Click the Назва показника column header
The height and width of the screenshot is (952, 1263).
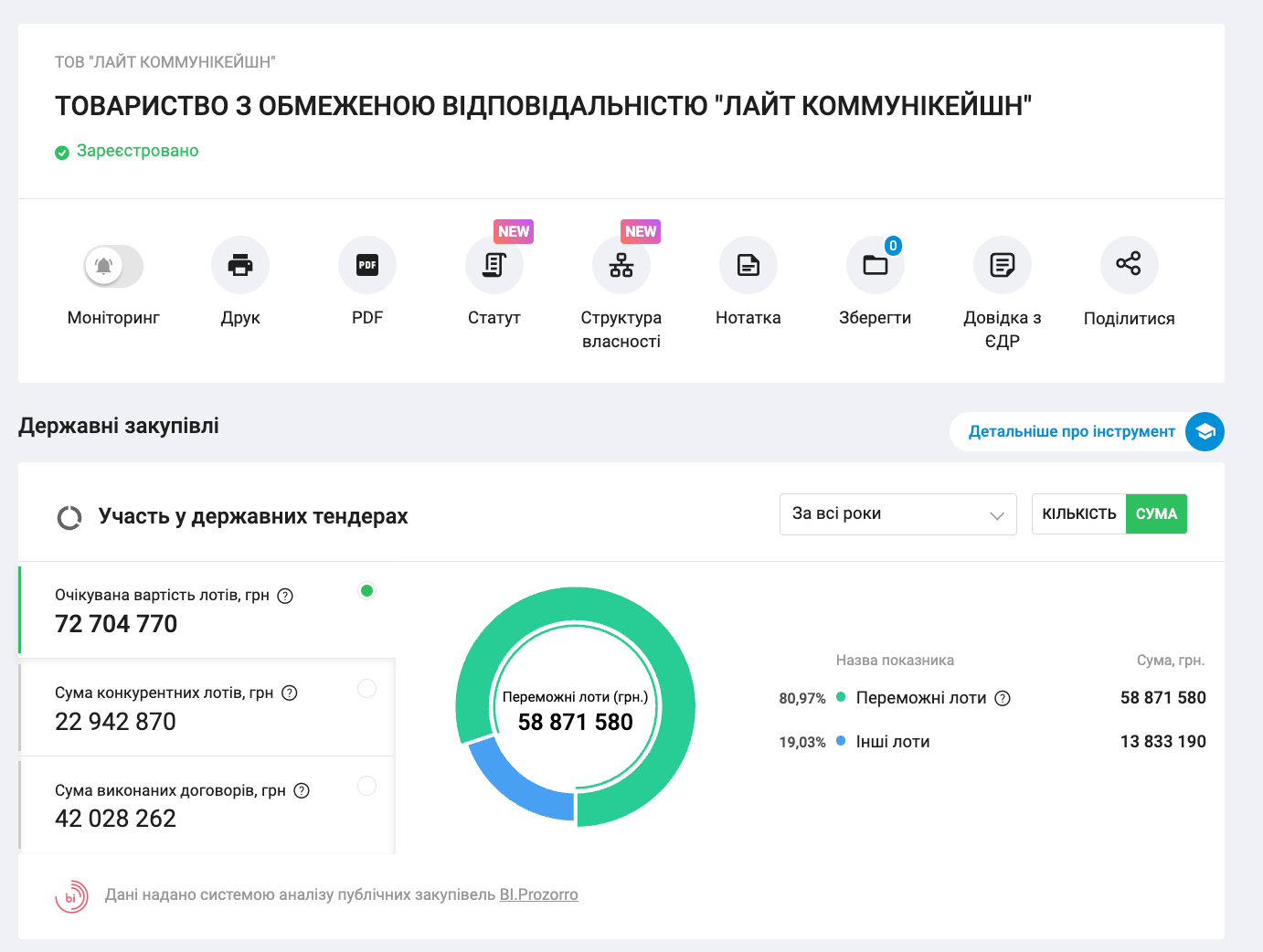pos(895,661)
